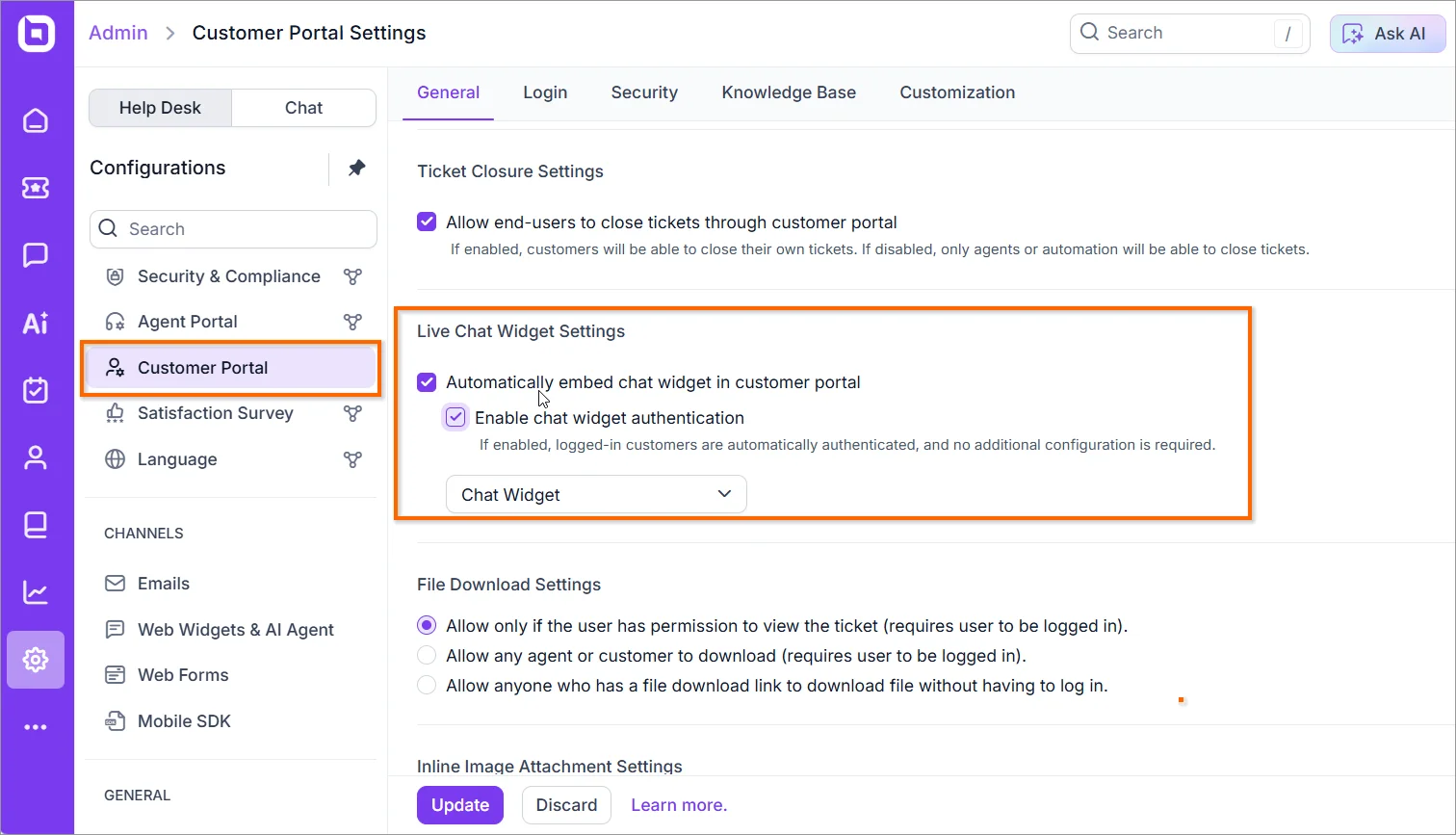Open the Tickets icon in left rail
The width and height of the screenshot is (1456, 835).
(36, 188)
